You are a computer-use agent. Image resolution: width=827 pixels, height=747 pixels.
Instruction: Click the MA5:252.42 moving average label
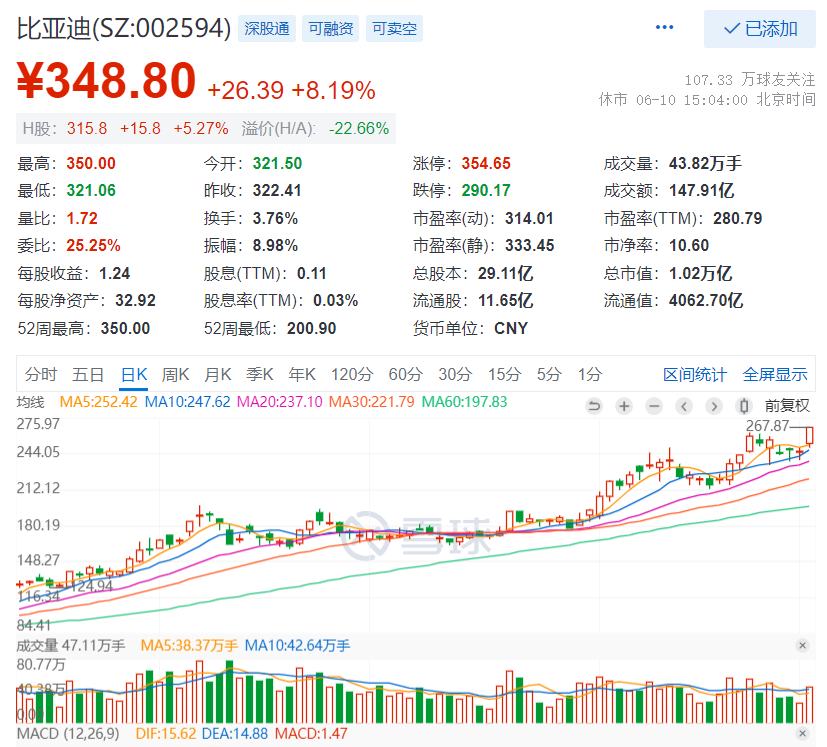pos(99,402)
